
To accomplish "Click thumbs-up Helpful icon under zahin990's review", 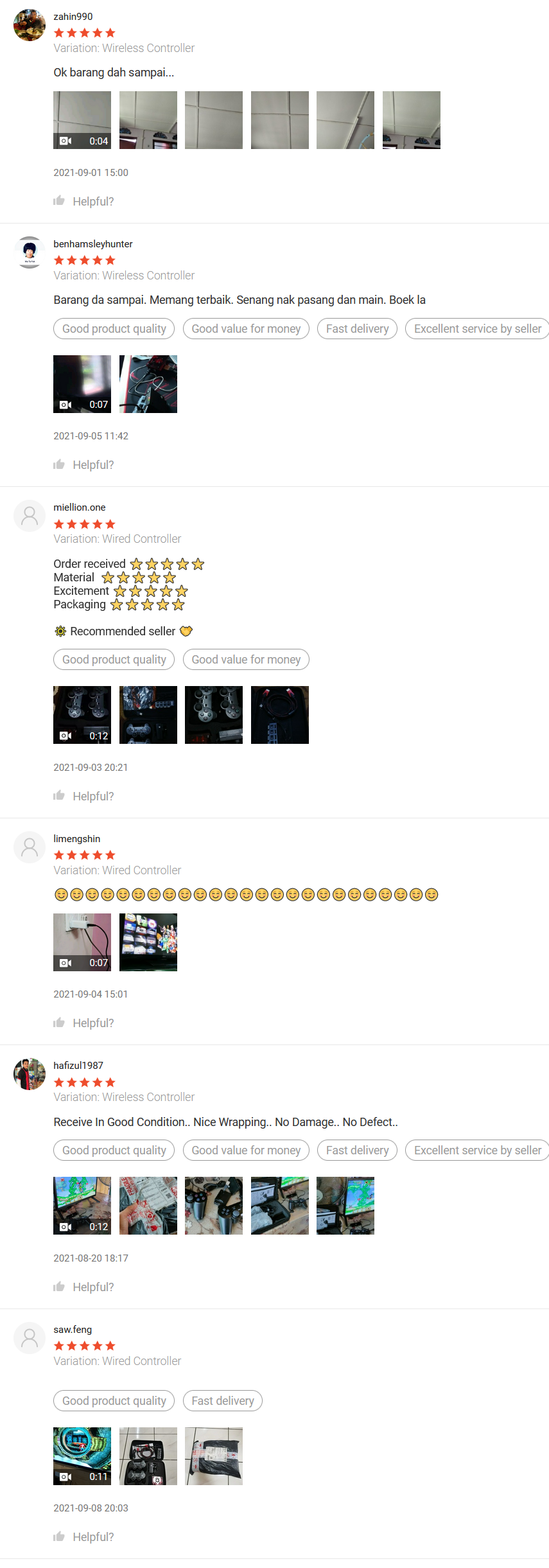I will [x=59, y=201].
